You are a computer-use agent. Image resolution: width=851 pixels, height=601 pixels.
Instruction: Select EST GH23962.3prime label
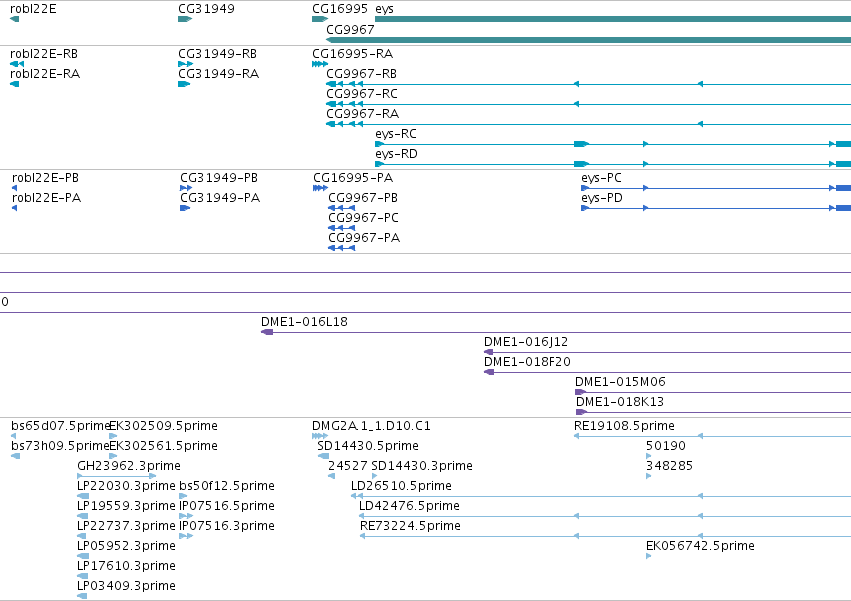pos(129,466)
